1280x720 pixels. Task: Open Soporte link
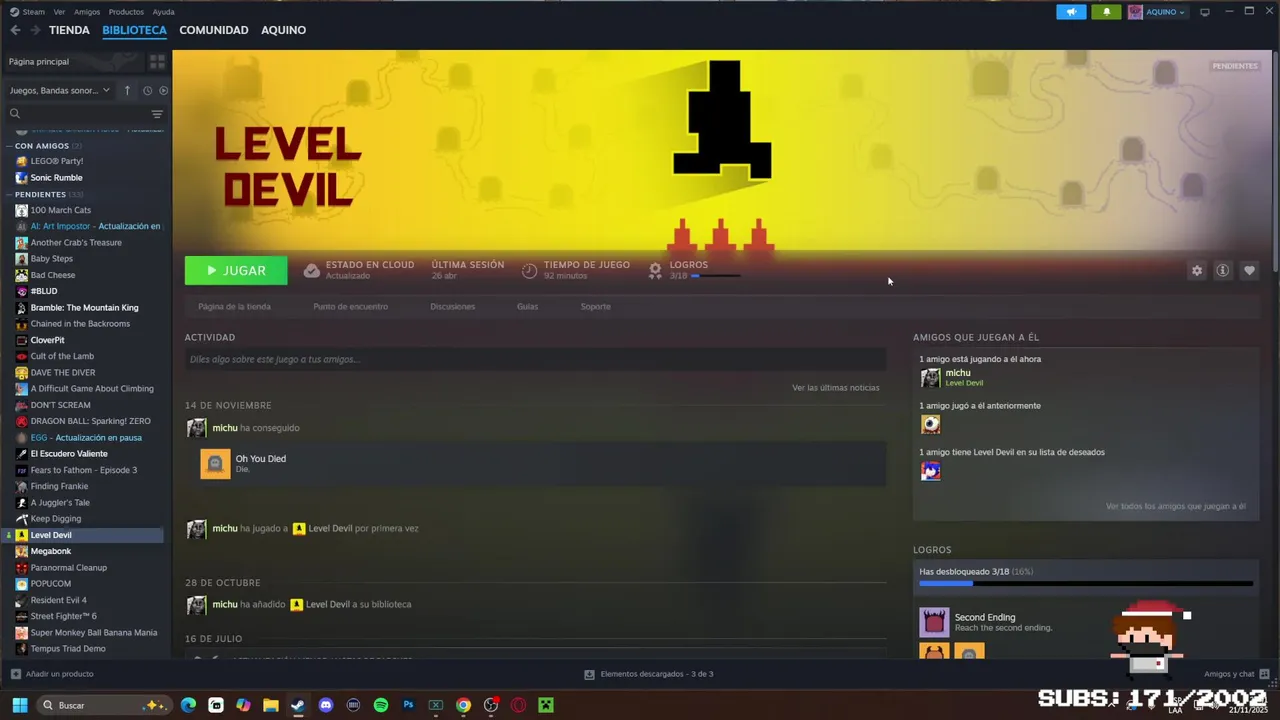coord(595,306)
